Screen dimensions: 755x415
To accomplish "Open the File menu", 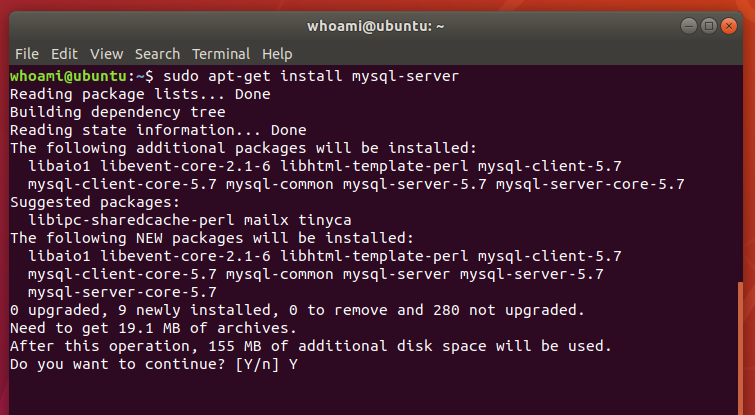I will tap(27, 53).
